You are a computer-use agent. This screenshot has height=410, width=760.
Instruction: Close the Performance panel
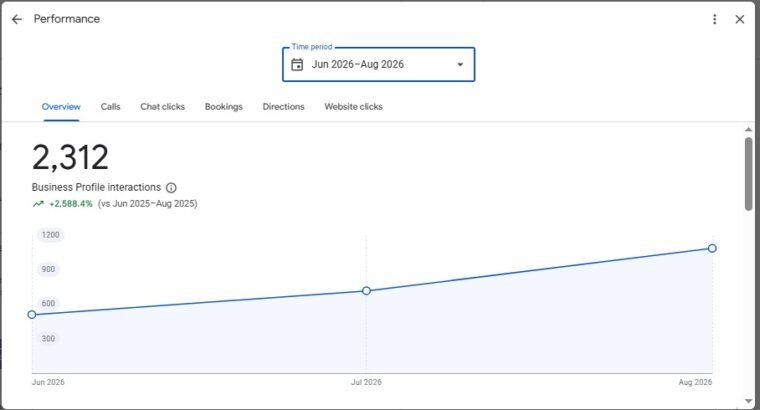click(740, 19)
